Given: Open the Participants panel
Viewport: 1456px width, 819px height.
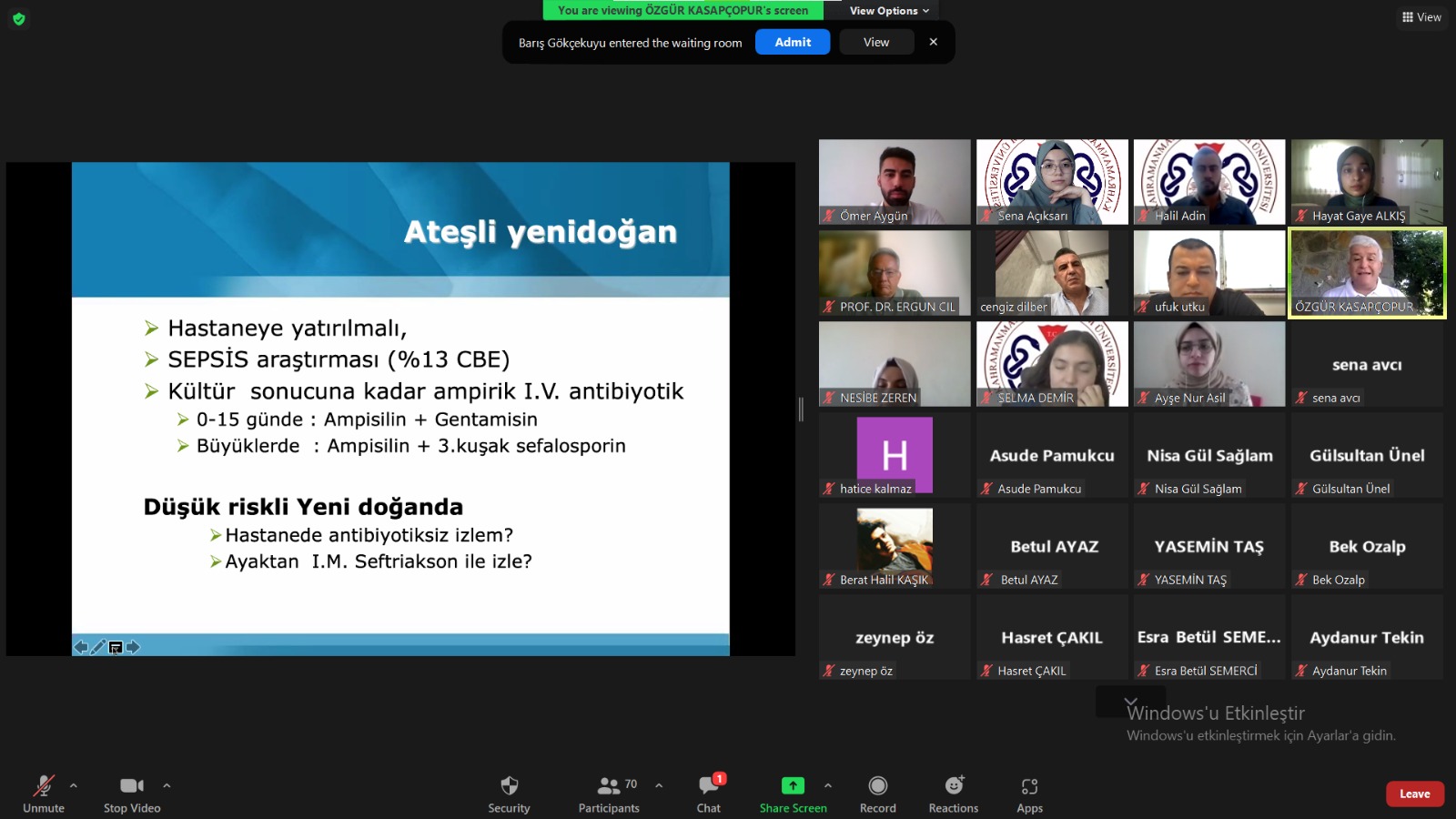Looking at the screenshot, I should point(609,786).
